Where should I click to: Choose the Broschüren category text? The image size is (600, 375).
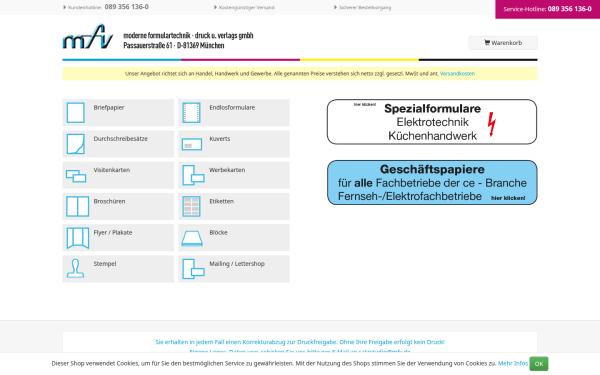pos(109,201)
